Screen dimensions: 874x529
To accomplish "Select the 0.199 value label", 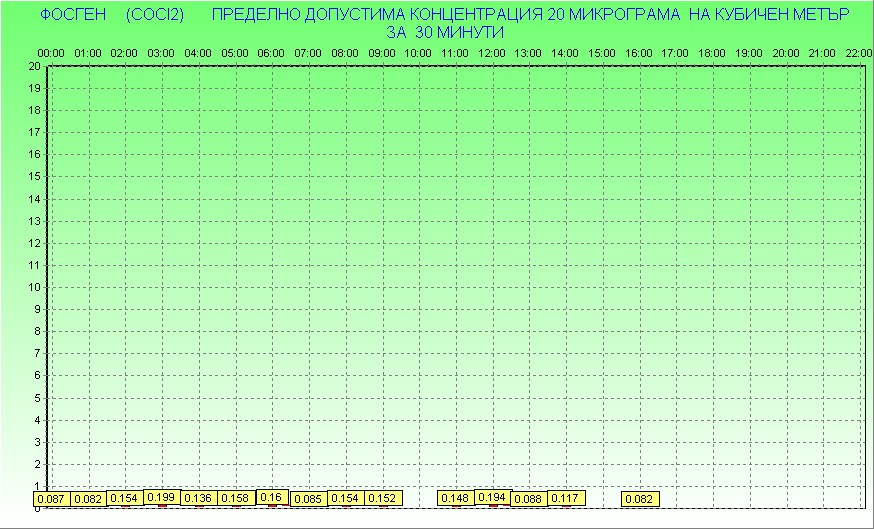I will click(162, 497).
